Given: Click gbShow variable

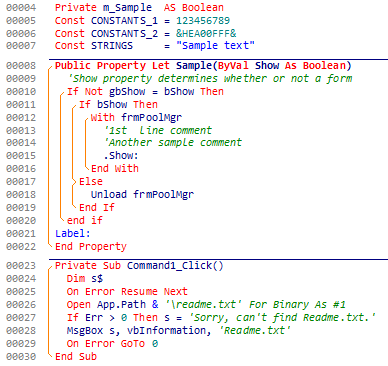Looking at the screenshot, I should click(x=127, y=92).
